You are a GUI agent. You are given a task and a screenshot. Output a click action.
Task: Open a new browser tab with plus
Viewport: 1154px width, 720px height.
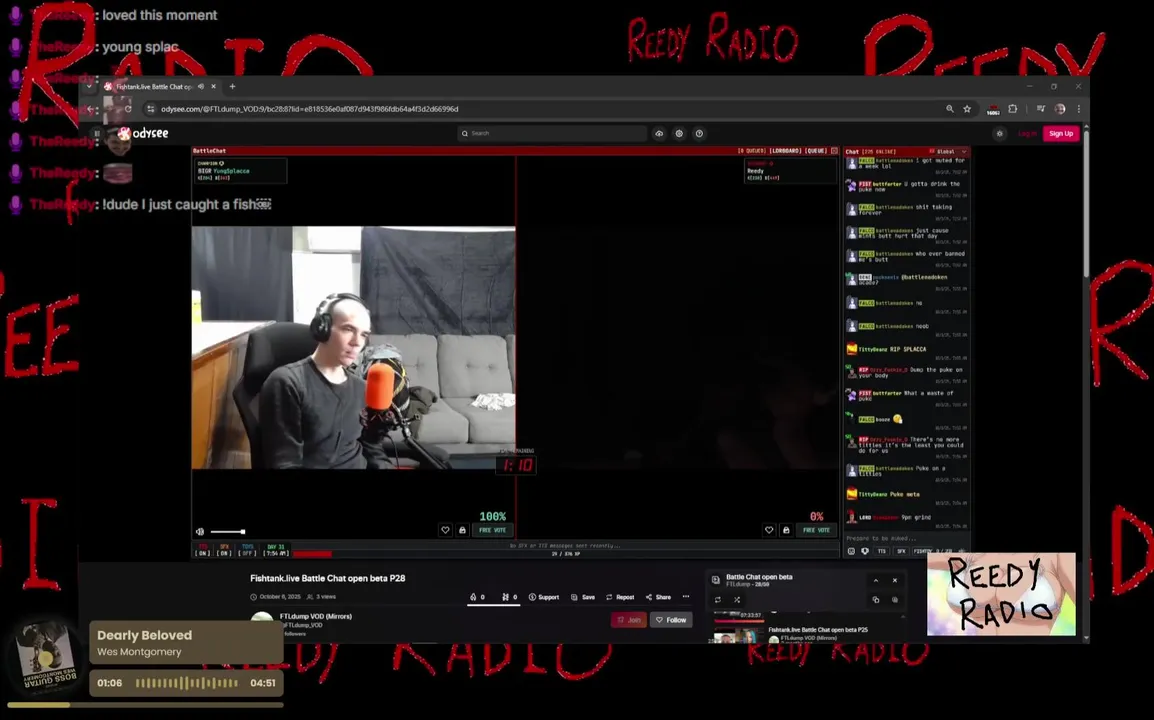233,86
